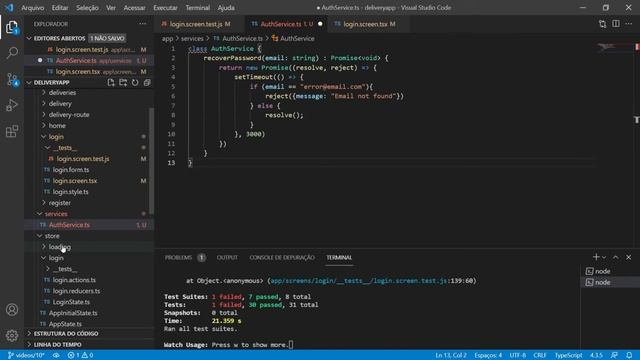Viewport: 640px width, 360px height.
Task: Click the unsaved dot on AuthService.ts tab
Action: (320, 24)
